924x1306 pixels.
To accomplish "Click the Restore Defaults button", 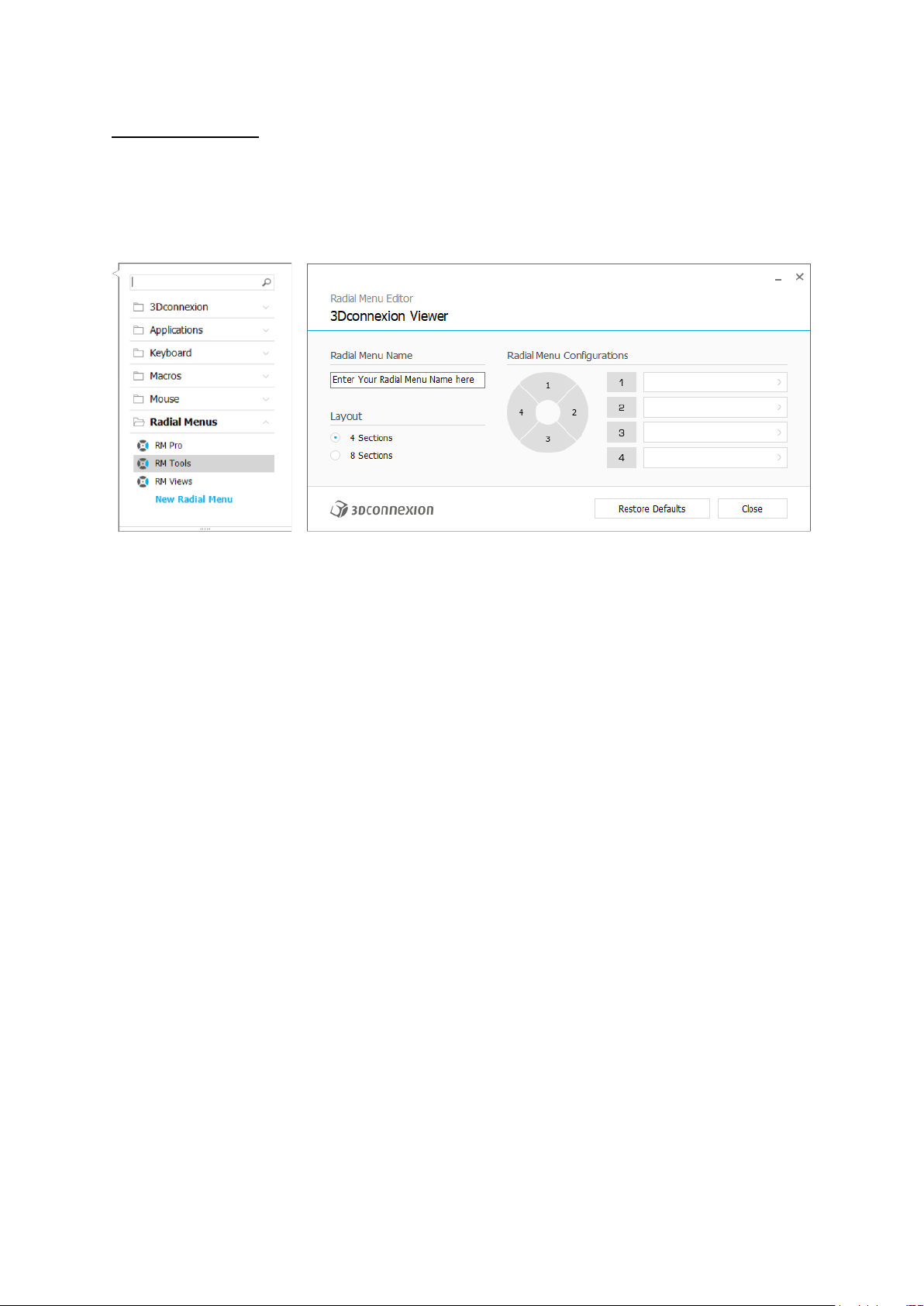I will [x=652, y=508].
